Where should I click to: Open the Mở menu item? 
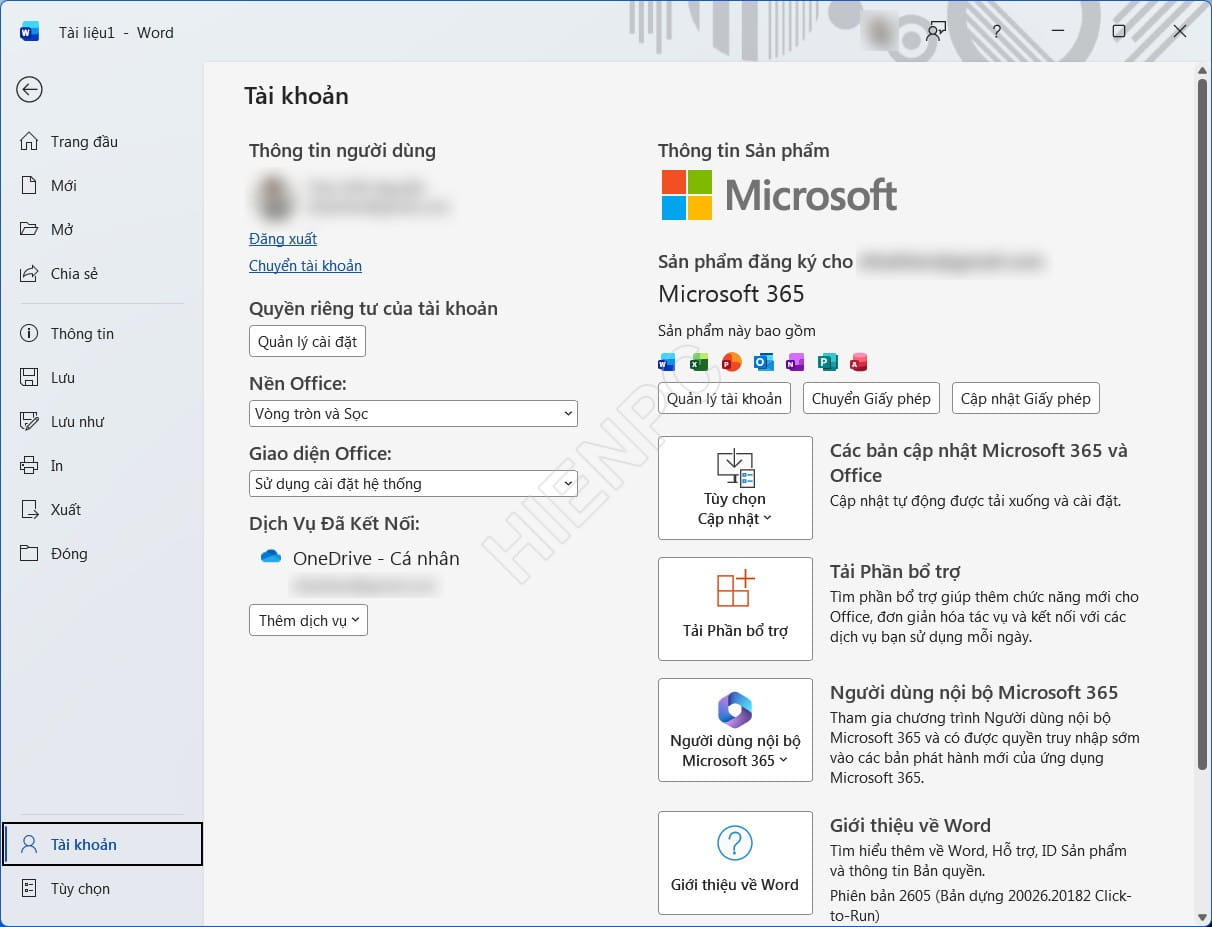tap(101, 229)
